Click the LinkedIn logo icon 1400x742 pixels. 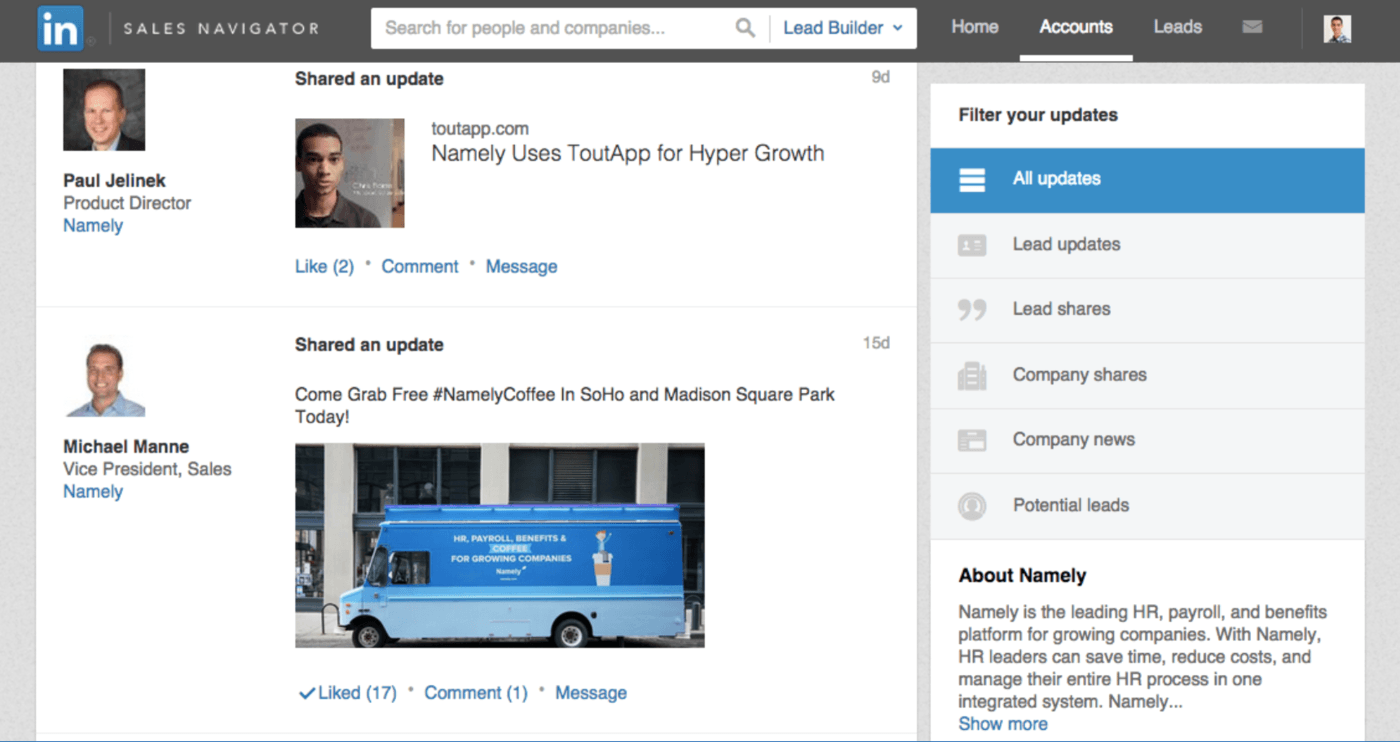pos(60,29)
